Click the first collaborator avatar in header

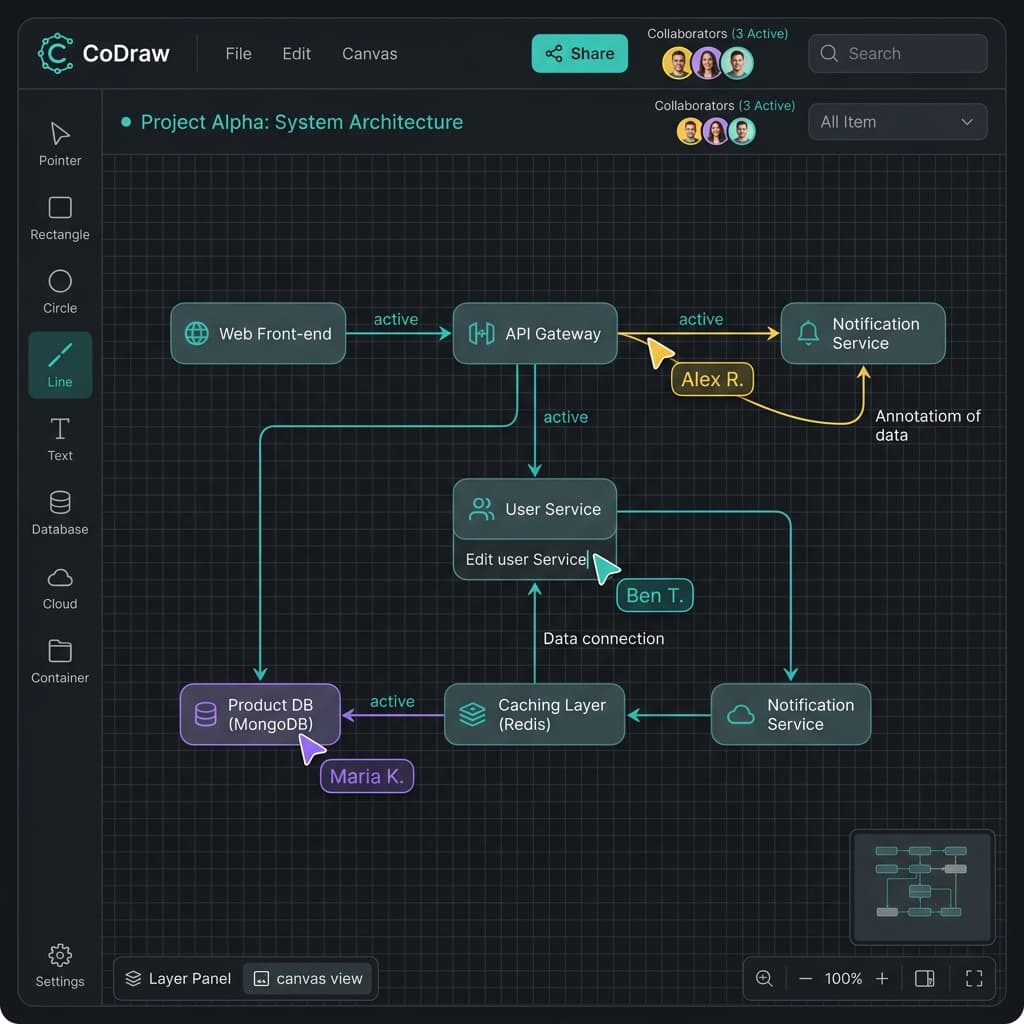click(677, 63)
